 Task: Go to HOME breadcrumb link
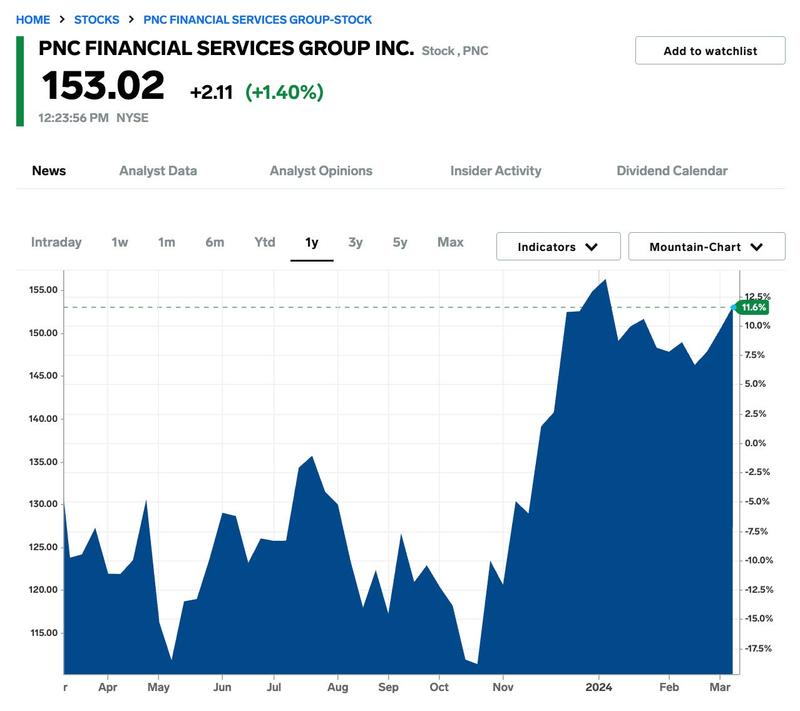(x=33, y=20)
